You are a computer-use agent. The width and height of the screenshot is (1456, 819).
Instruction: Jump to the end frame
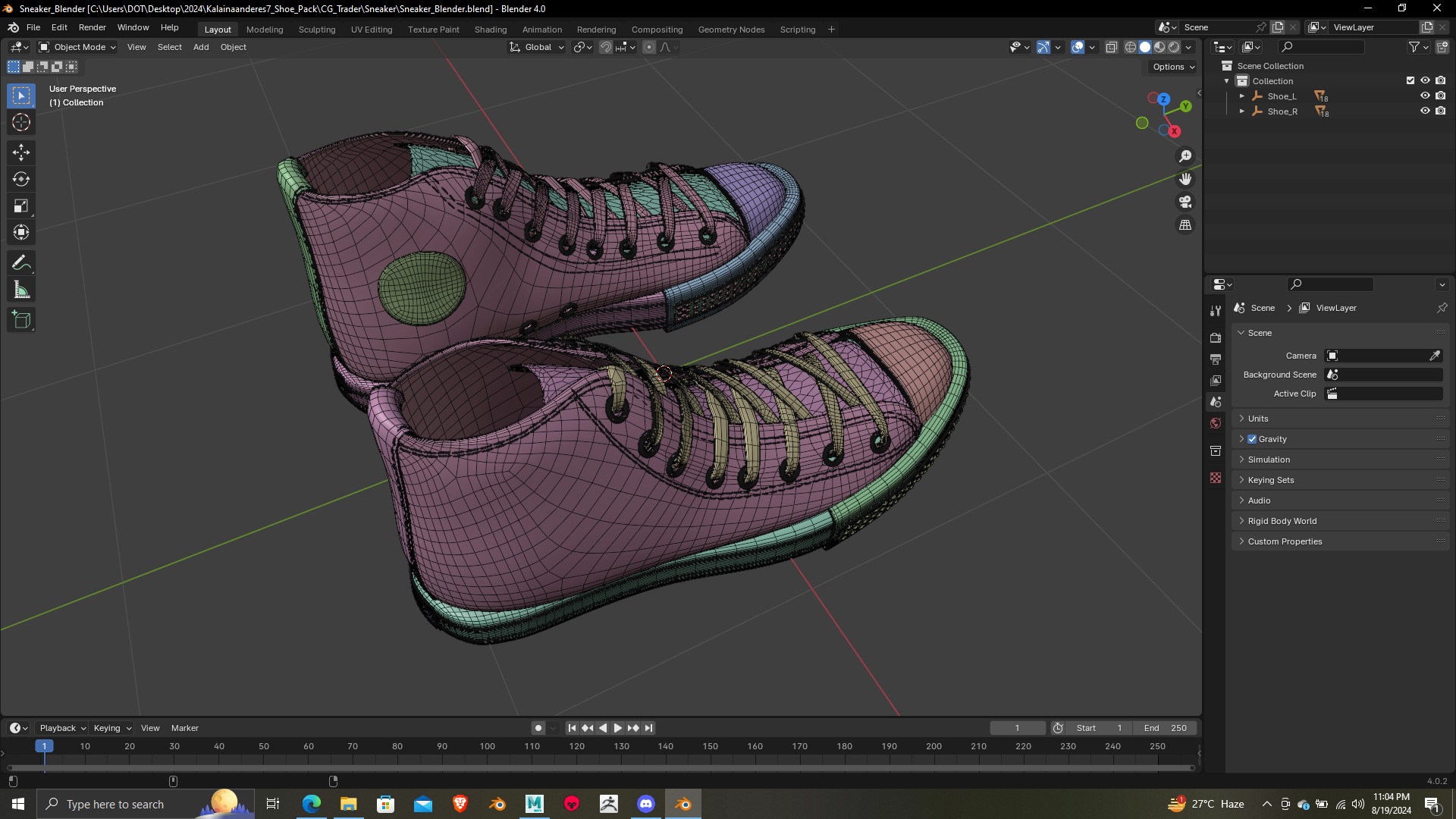pyautogui.click(x=648, y=728)
